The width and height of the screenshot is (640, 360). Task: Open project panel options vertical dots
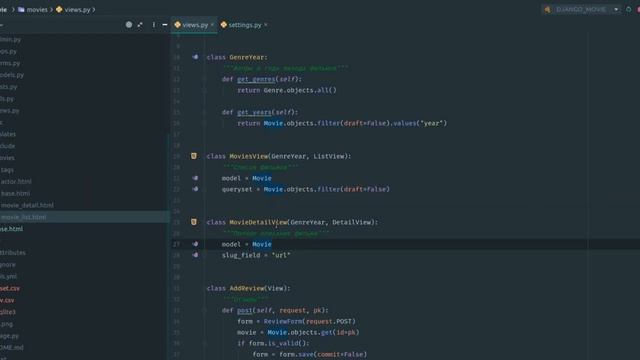coord(154,25)
